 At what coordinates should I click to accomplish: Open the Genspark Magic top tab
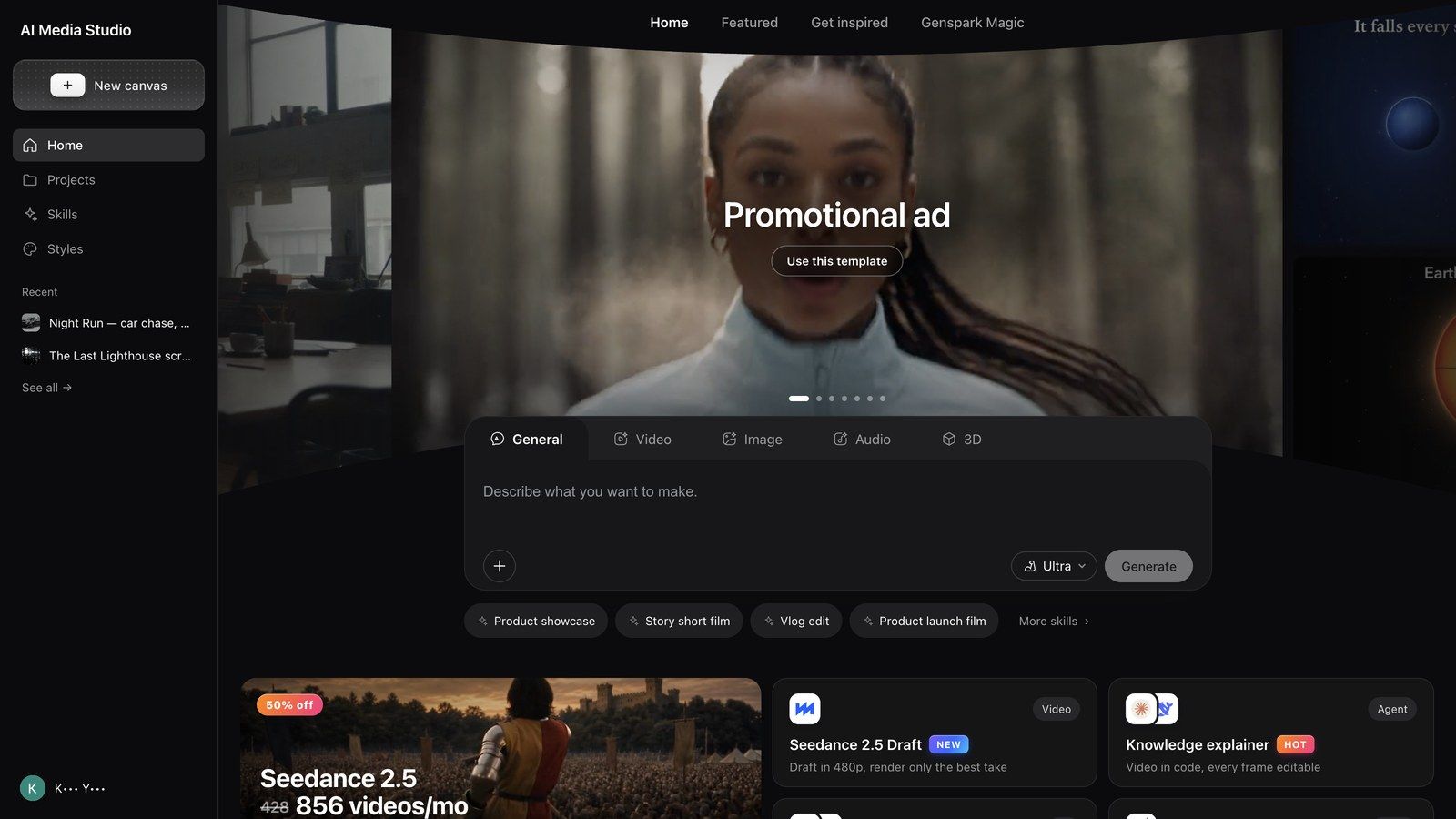click(972, 23)
